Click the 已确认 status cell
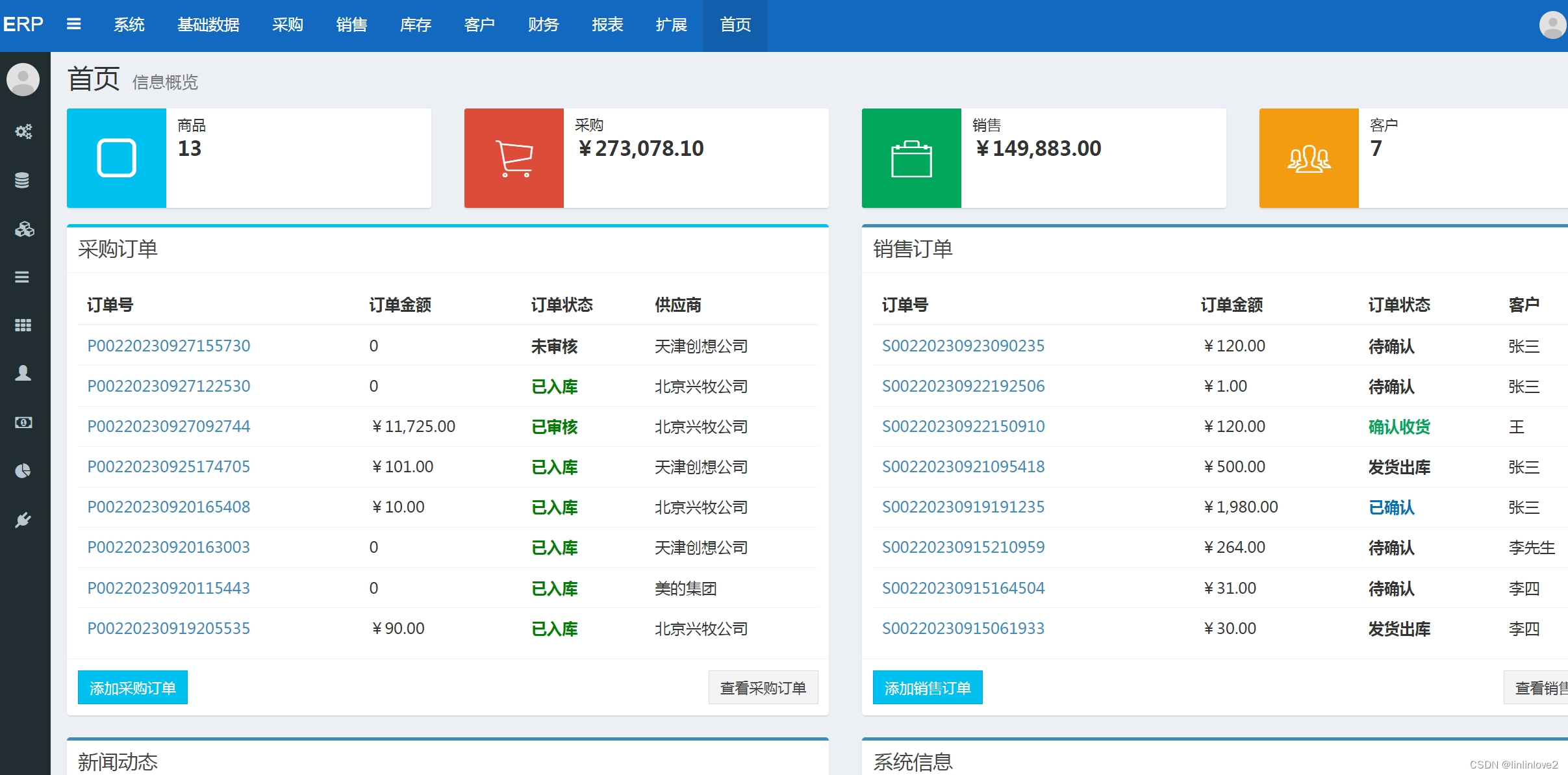This screenshot has width=1568, height=775. [1391, 507]
